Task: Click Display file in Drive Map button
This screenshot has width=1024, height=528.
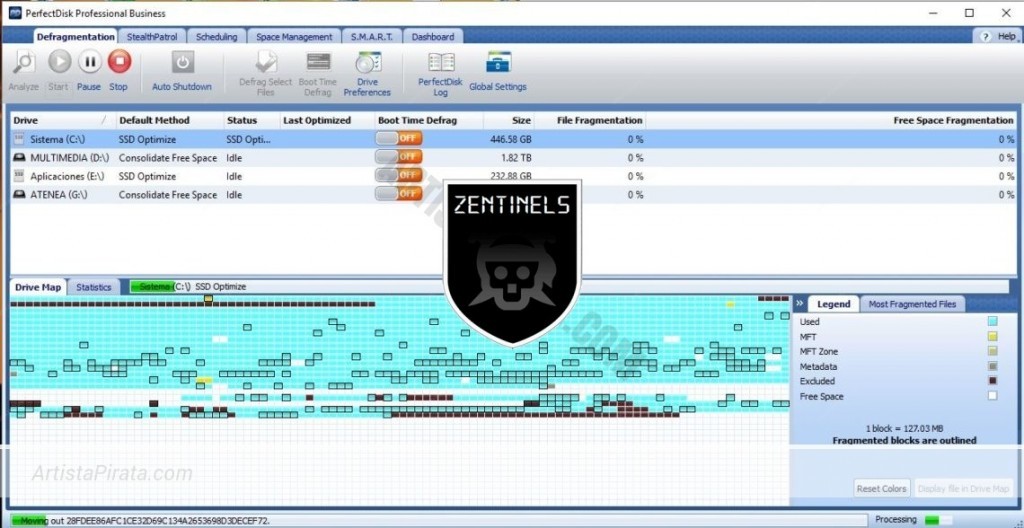Action: click(963, 489)
